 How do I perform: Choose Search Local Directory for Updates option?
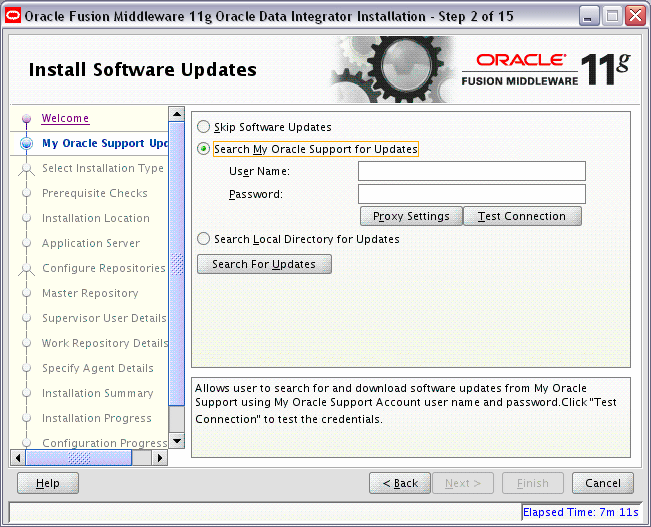203,239
